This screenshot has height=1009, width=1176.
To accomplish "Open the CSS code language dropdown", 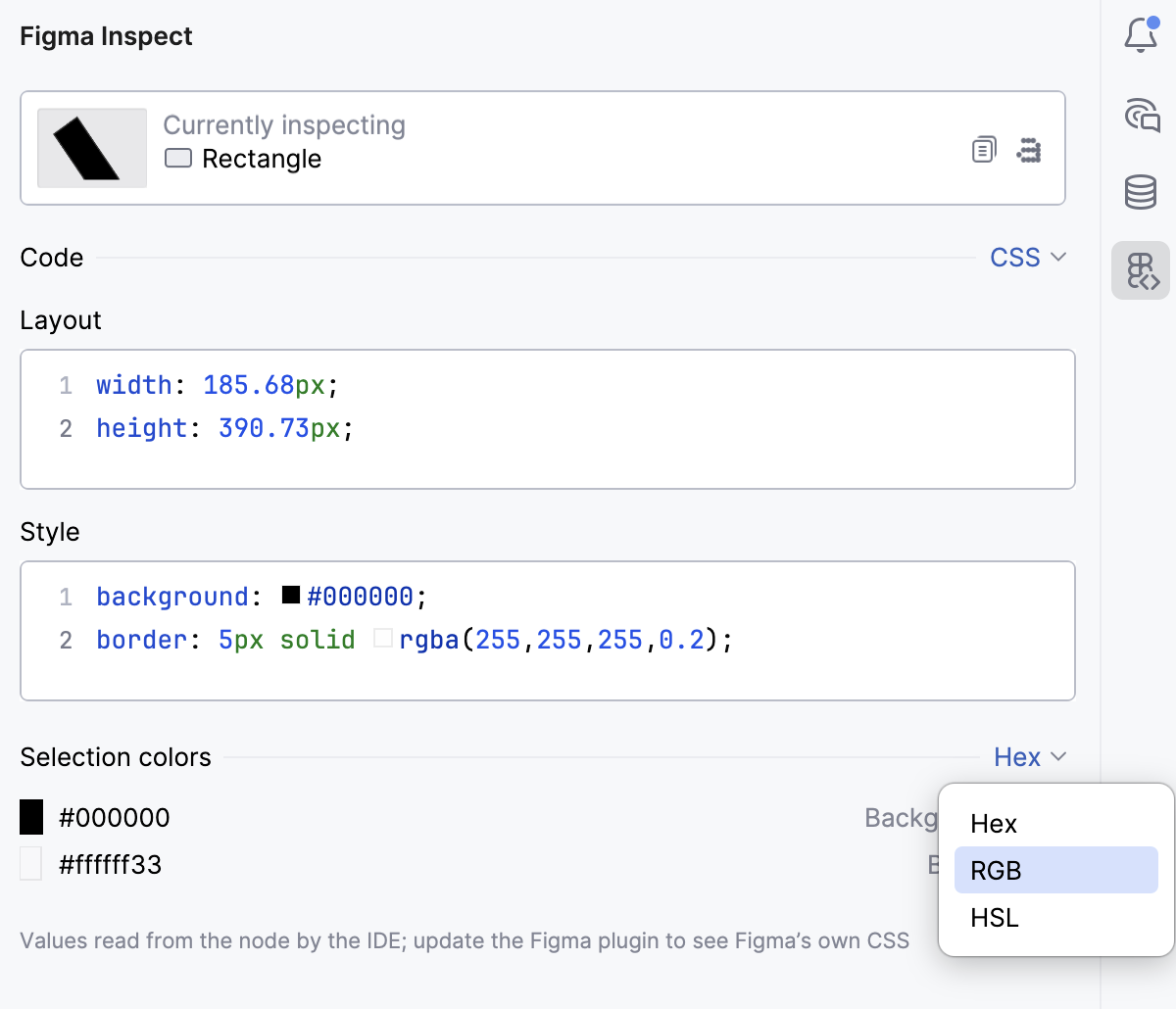I will click(1028, 258).
